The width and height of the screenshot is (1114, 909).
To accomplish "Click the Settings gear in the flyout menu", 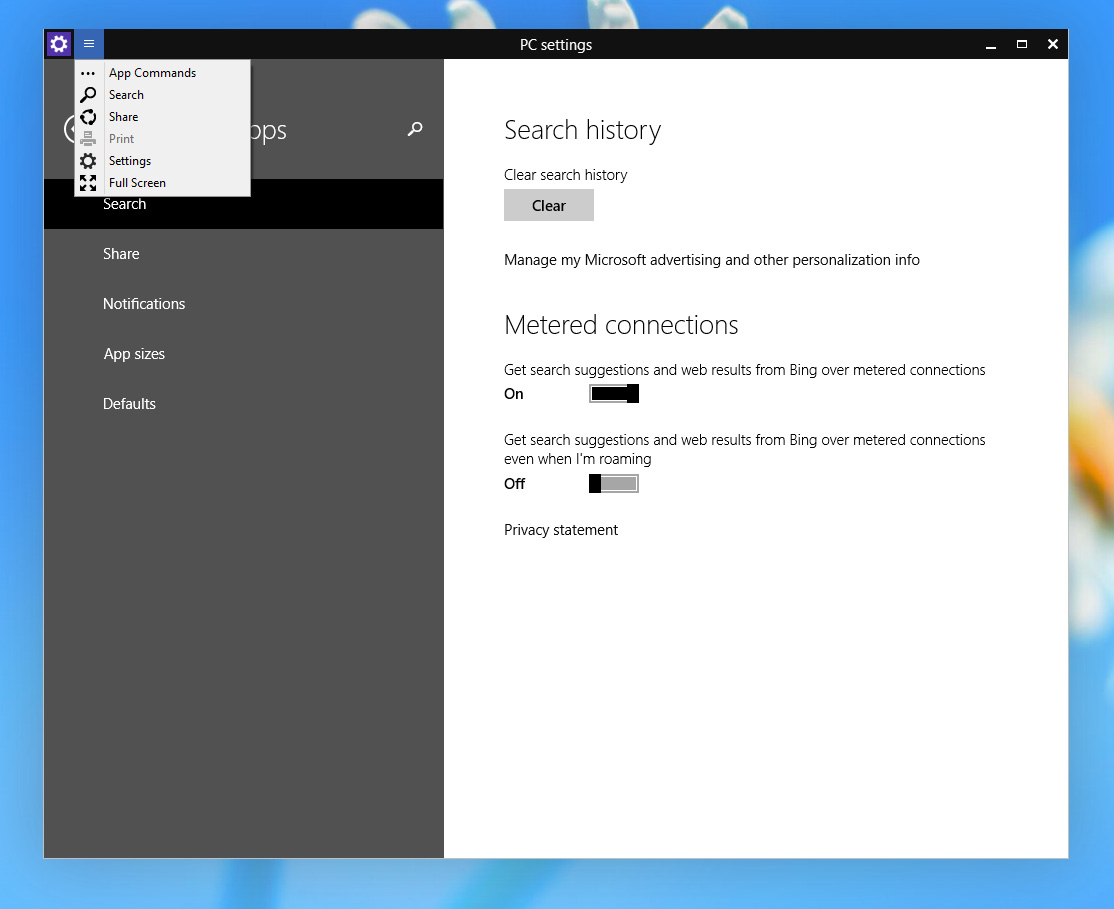I will pos(89,160).
